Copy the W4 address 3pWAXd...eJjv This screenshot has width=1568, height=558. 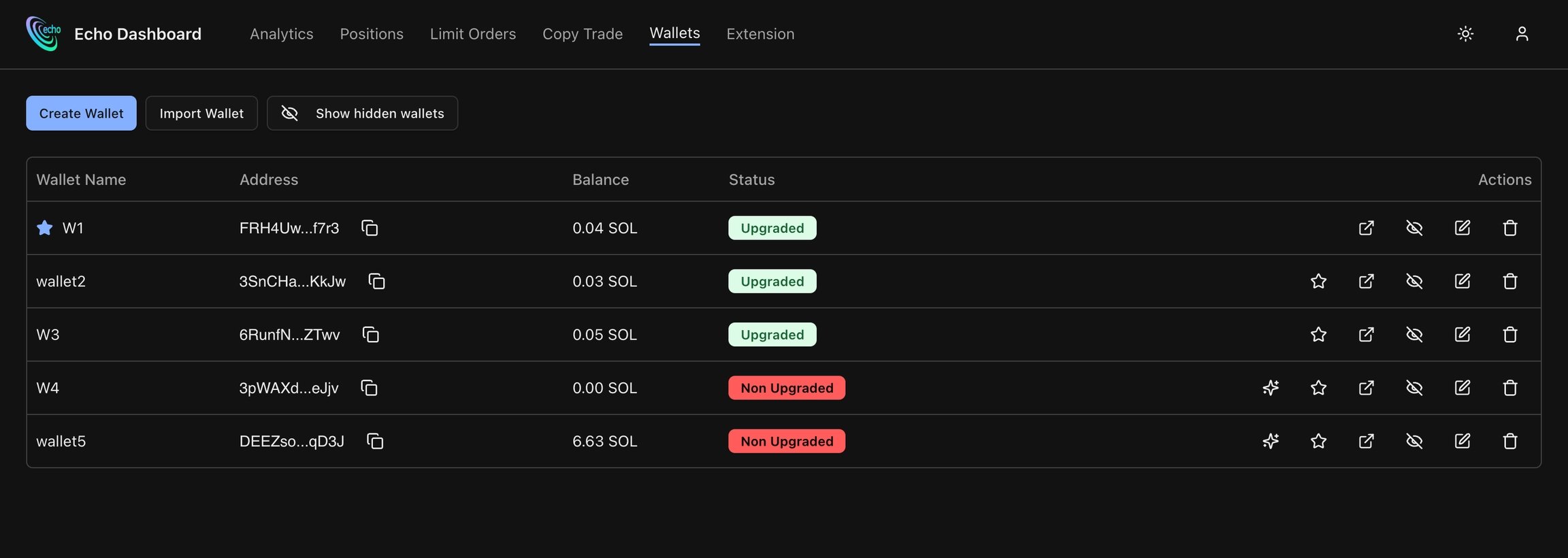tap(369, 388)
